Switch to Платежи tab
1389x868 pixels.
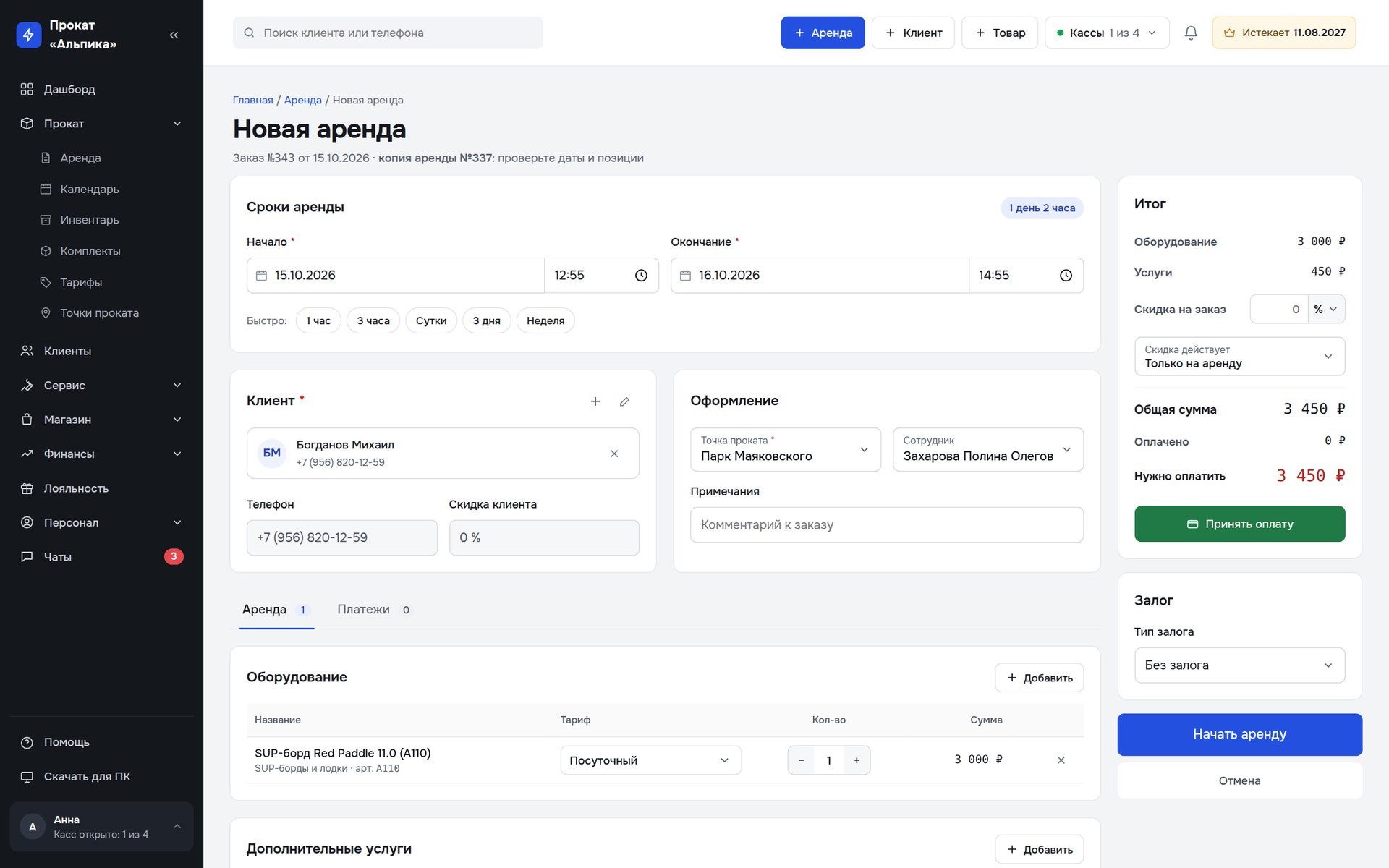pos(373,610)
